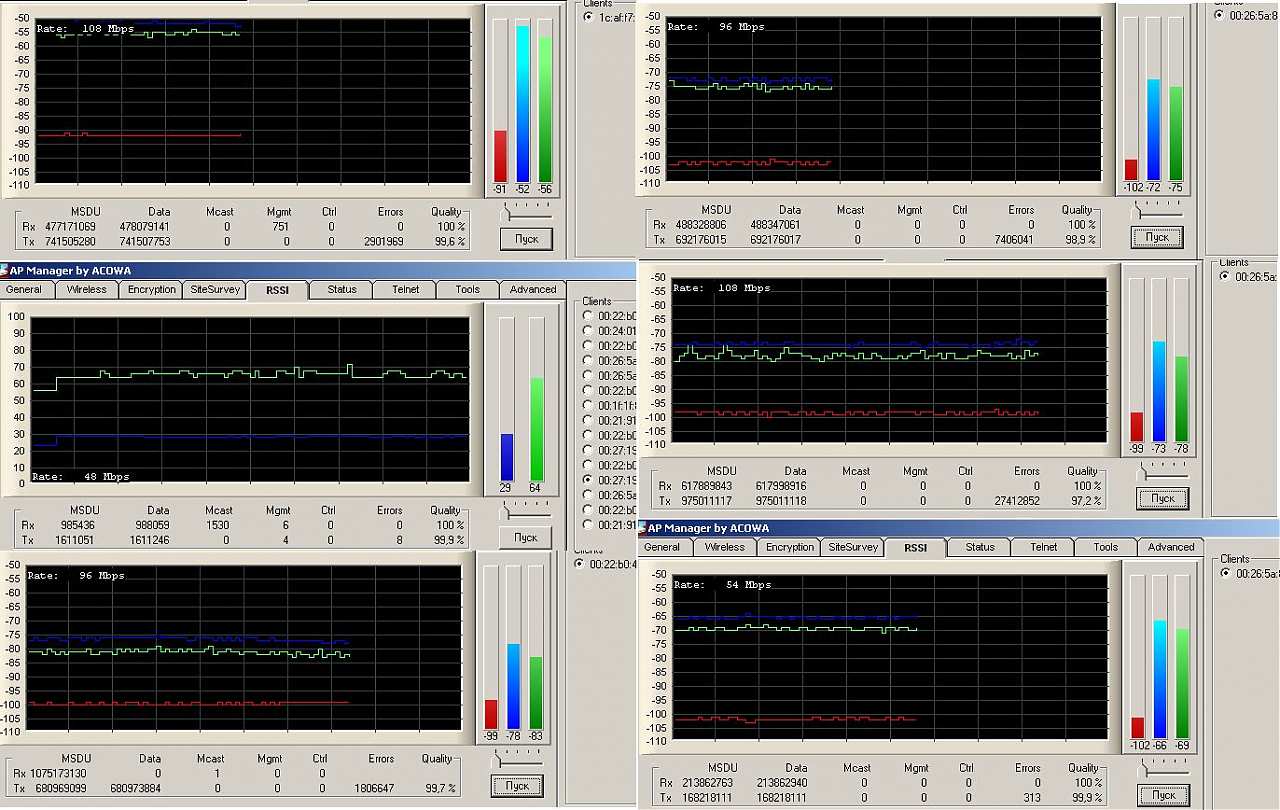Select the unselected 00:27:19 client radio

tap(589, 451)
